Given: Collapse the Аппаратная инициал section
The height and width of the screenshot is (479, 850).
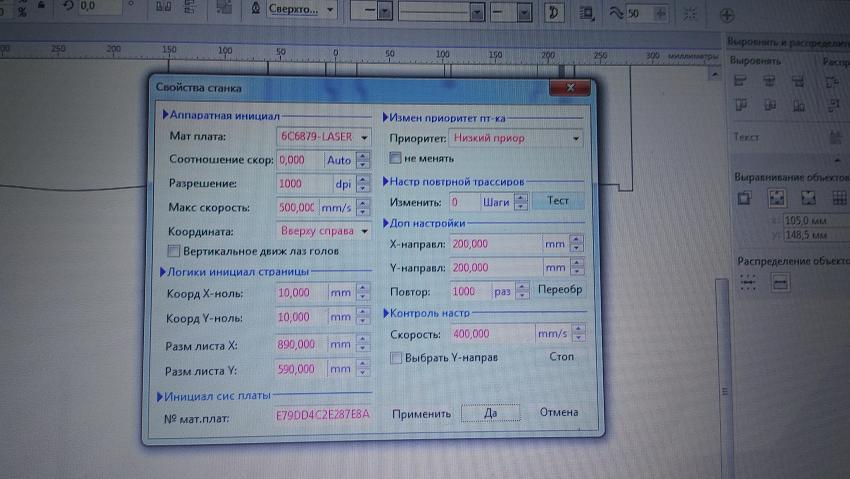Looking at the screenshot, I should [x=163, y=116].
